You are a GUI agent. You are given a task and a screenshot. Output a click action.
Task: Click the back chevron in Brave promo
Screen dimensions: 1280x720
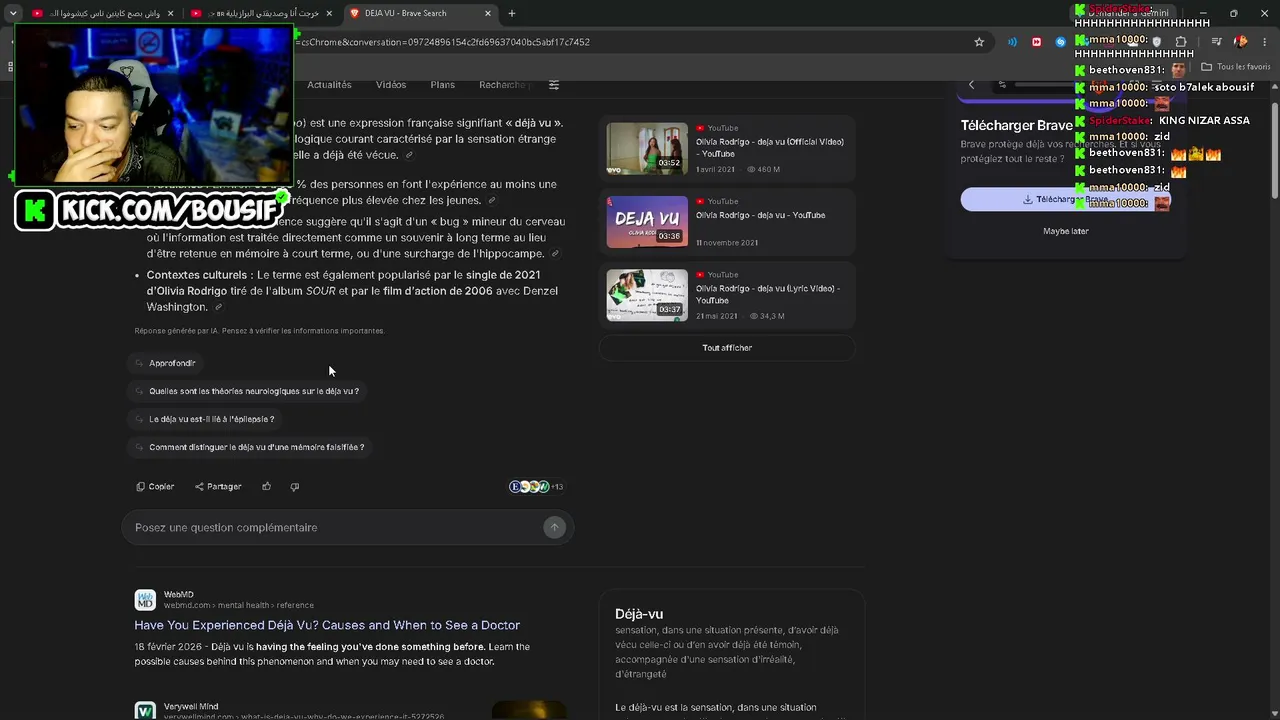971,85
